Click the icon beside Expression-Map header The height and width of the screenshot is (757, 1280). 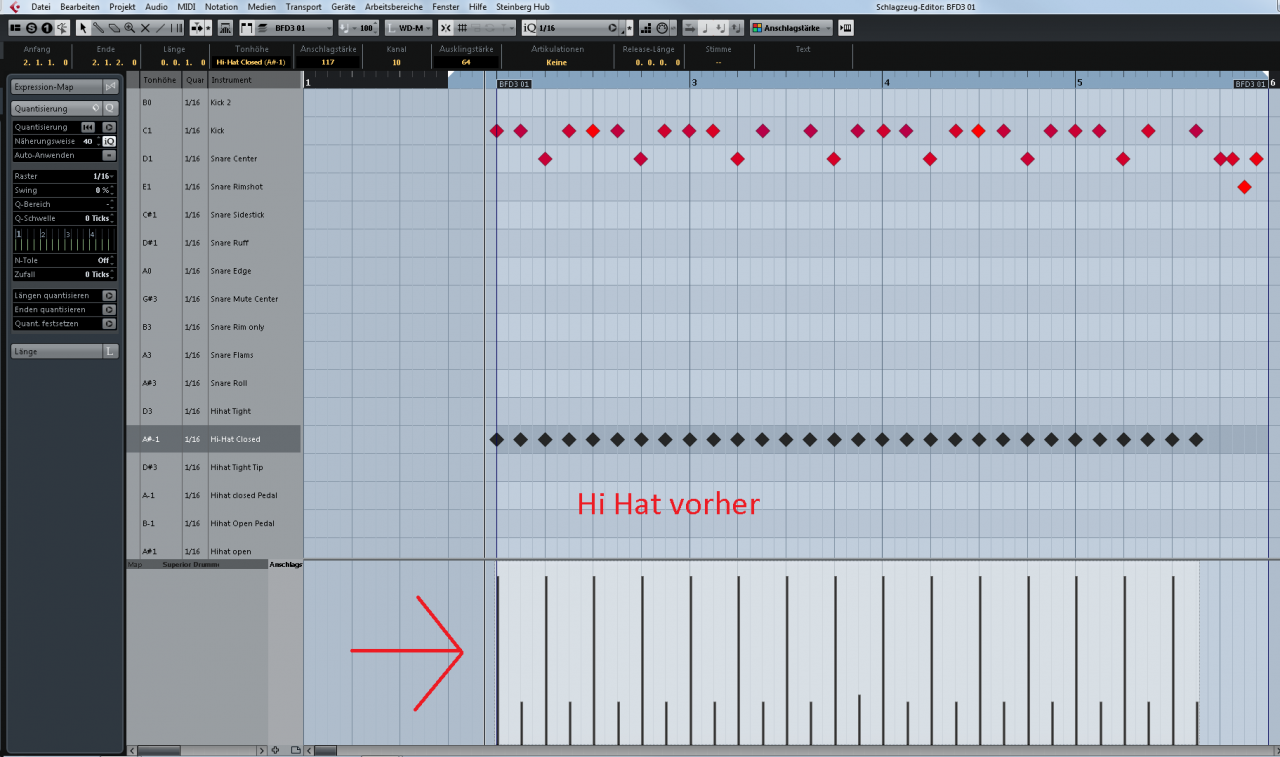(110, 87)
